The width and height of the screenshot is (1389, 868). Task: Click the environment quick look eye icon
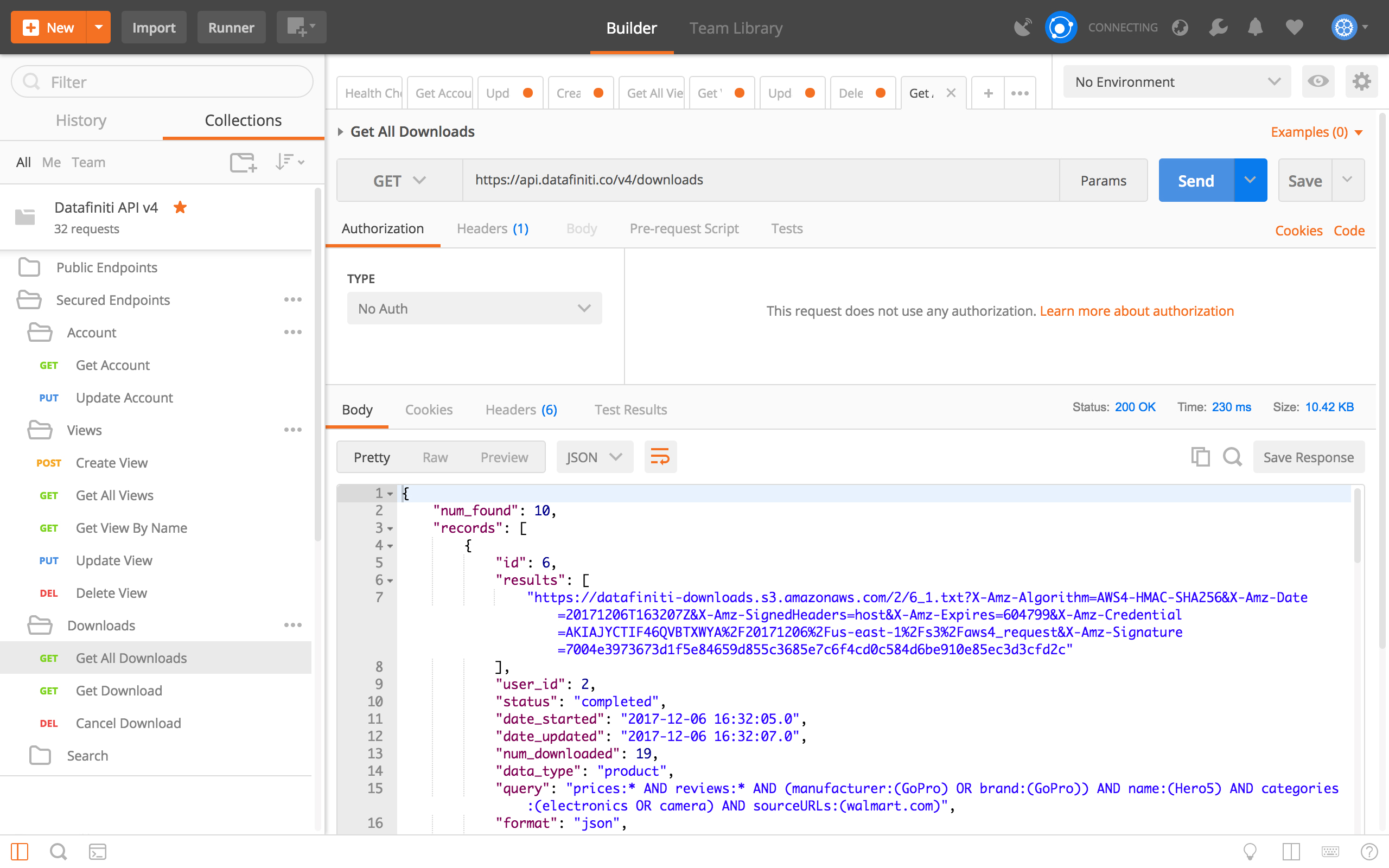pyautogui.click(x=1318, y=81)
